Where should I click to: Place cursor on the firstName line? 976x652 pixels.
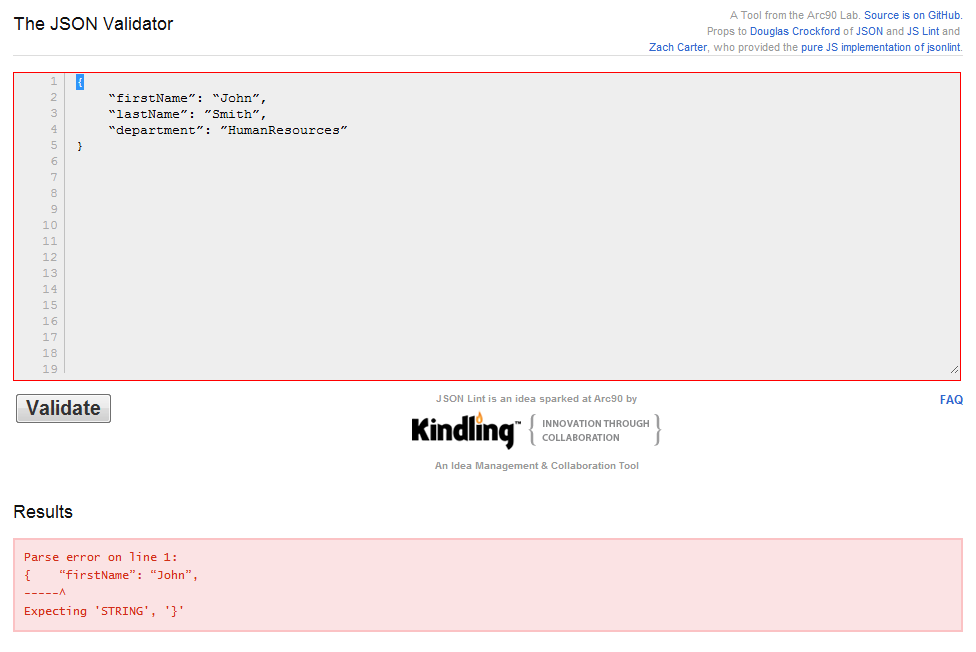(187, 98)
